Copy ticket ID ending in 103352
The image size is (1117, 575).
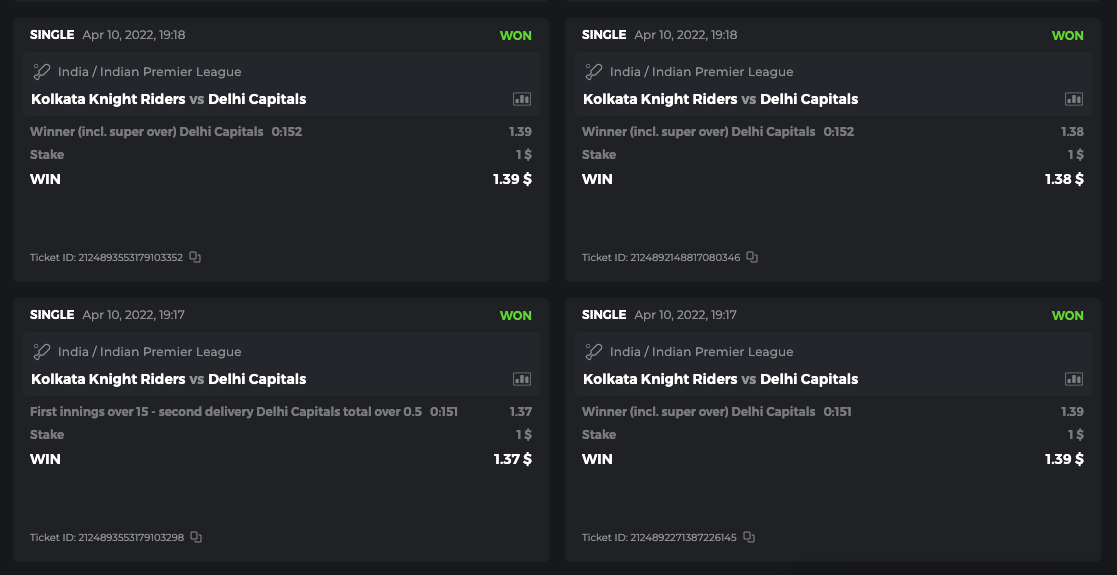click(195, 258)
